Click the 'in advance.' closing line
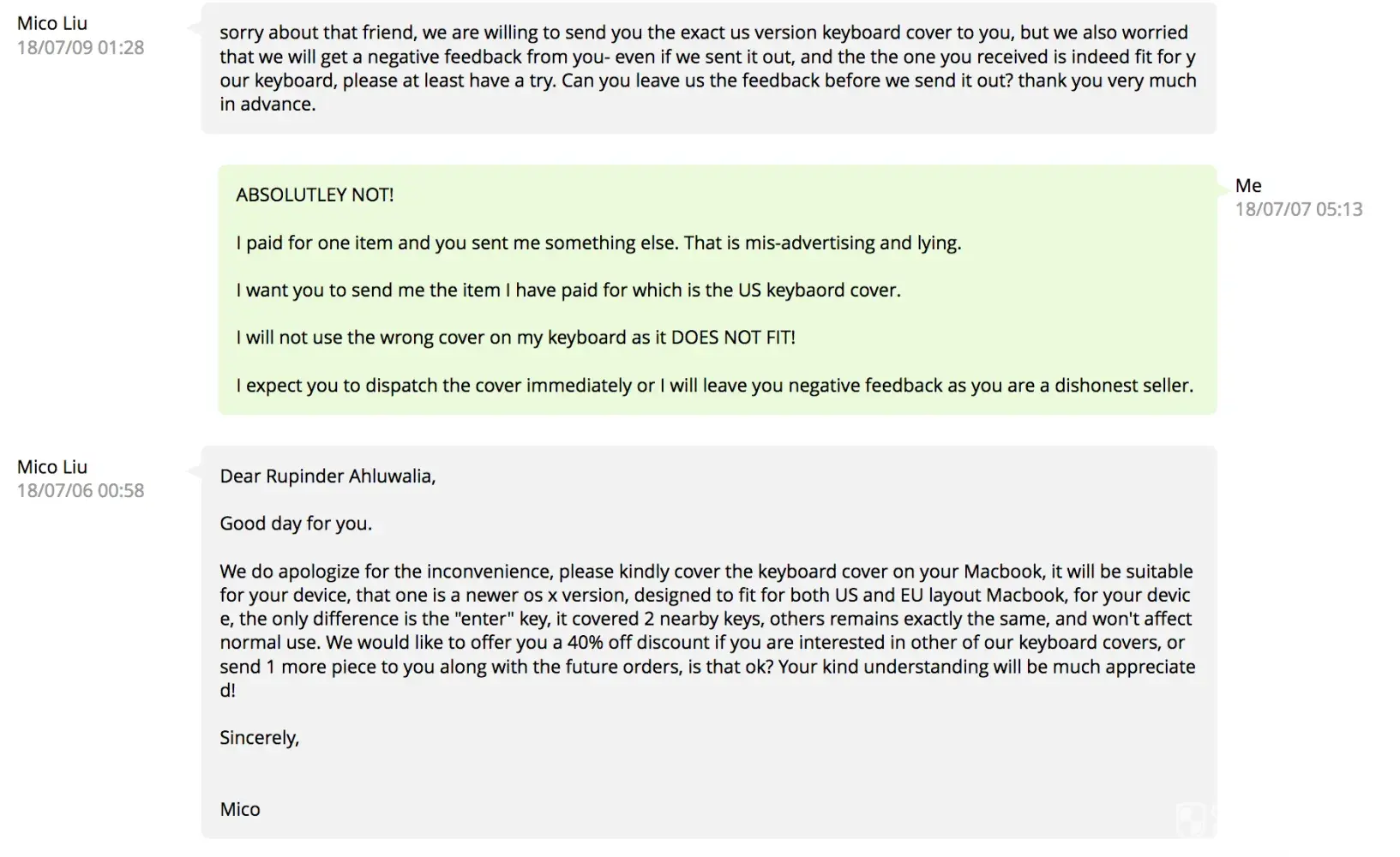This screenshot has width=1400, height=857. (x=267, y=105)
